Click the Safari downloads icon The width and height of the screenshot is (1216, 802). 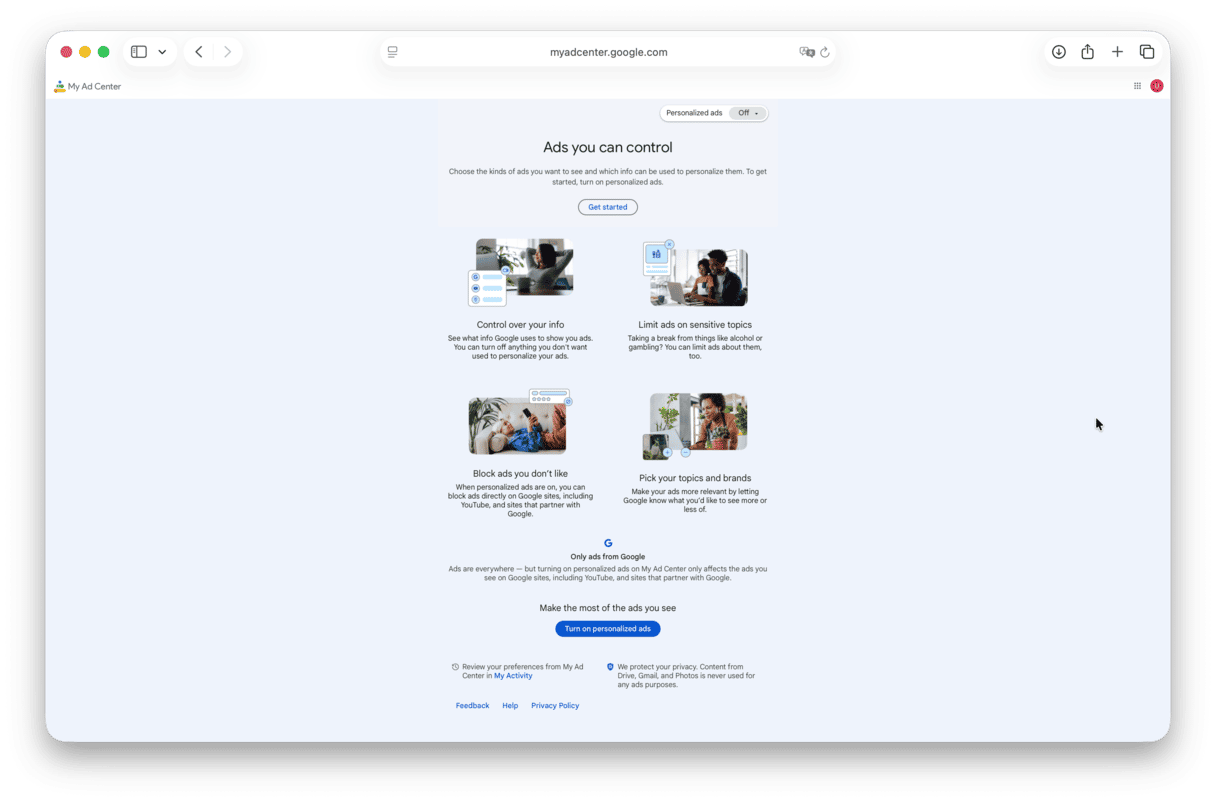click(1058, 52)
